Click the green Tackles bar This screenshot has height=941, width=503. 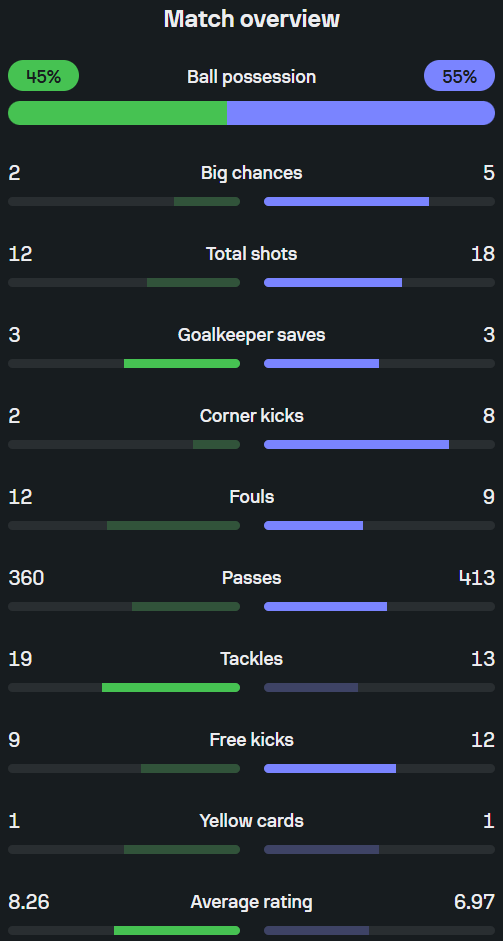(x=171, y=688)
